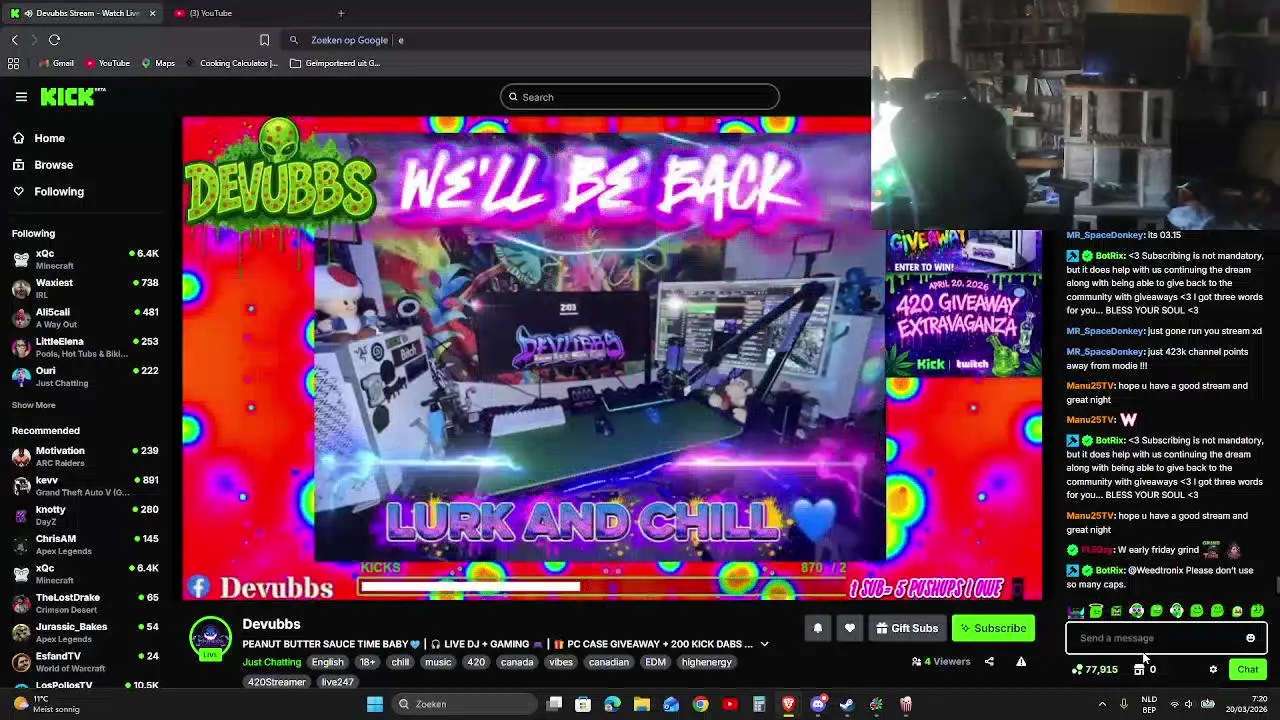Open xQc Minecraft channel under Following

tap(86, 259)
